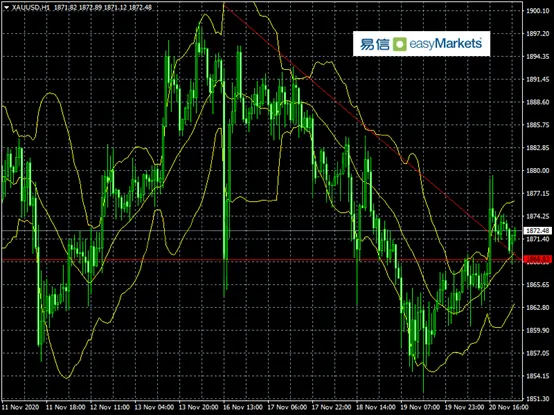Viewport: 554px width, 415px height.
Task: Click the 20 Nov 16:00 time label
Action: coord(509,407)
